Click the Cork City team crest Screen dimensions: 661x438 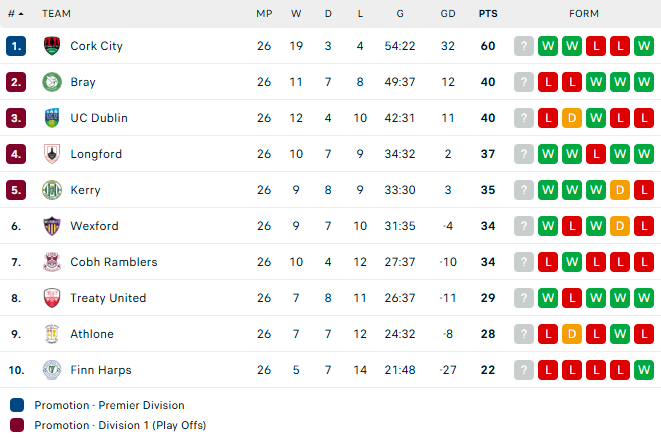pyautogui.click(x=52, y=46)
